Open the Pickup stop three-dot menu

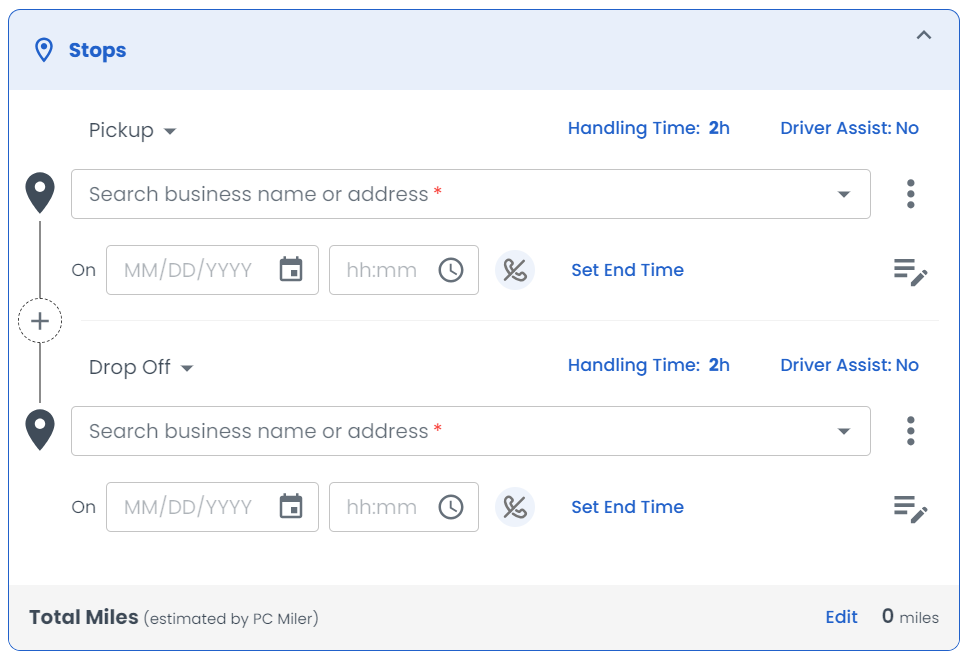(910, 194)
